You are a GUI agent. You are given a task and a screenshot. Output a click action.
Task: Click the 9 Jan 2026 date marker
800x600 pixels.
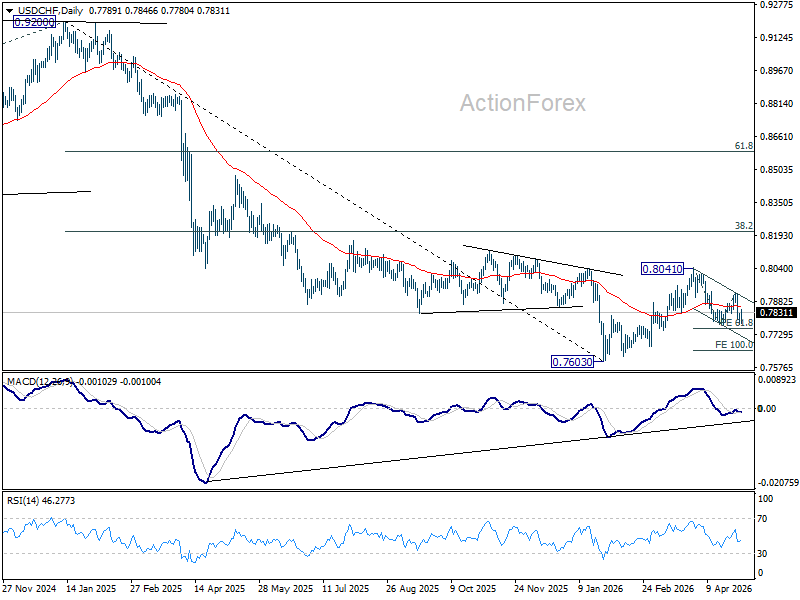[601, 588]
